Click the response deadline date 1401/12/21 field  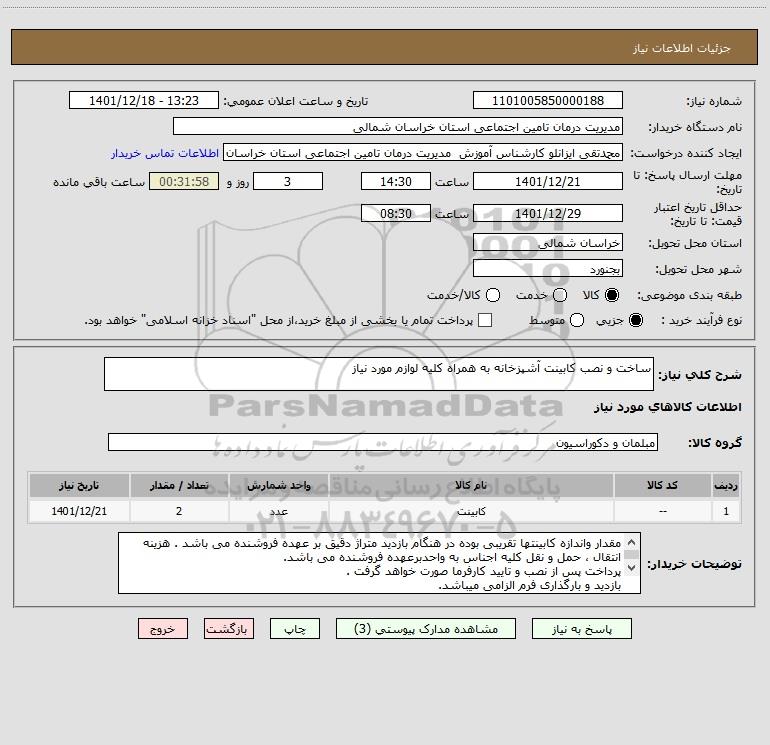pos(548,181)
